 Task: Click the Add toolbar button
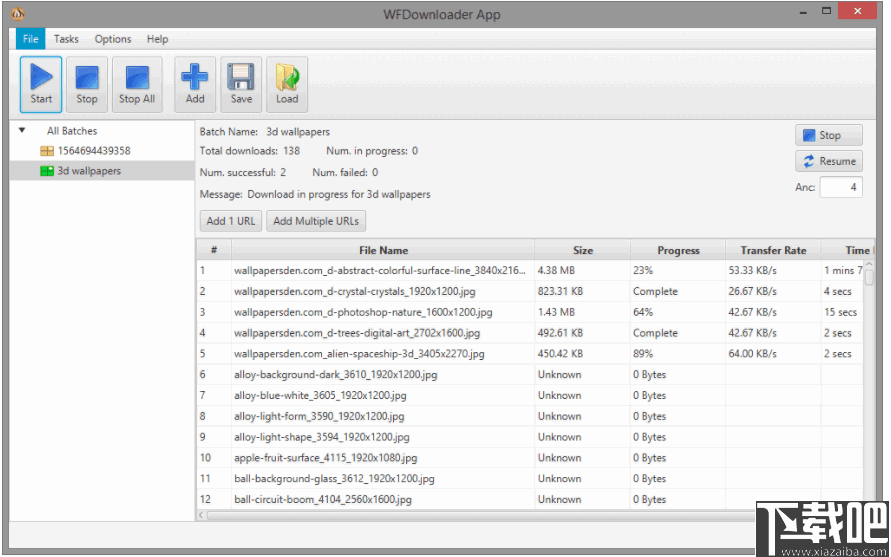click(195, 84)
